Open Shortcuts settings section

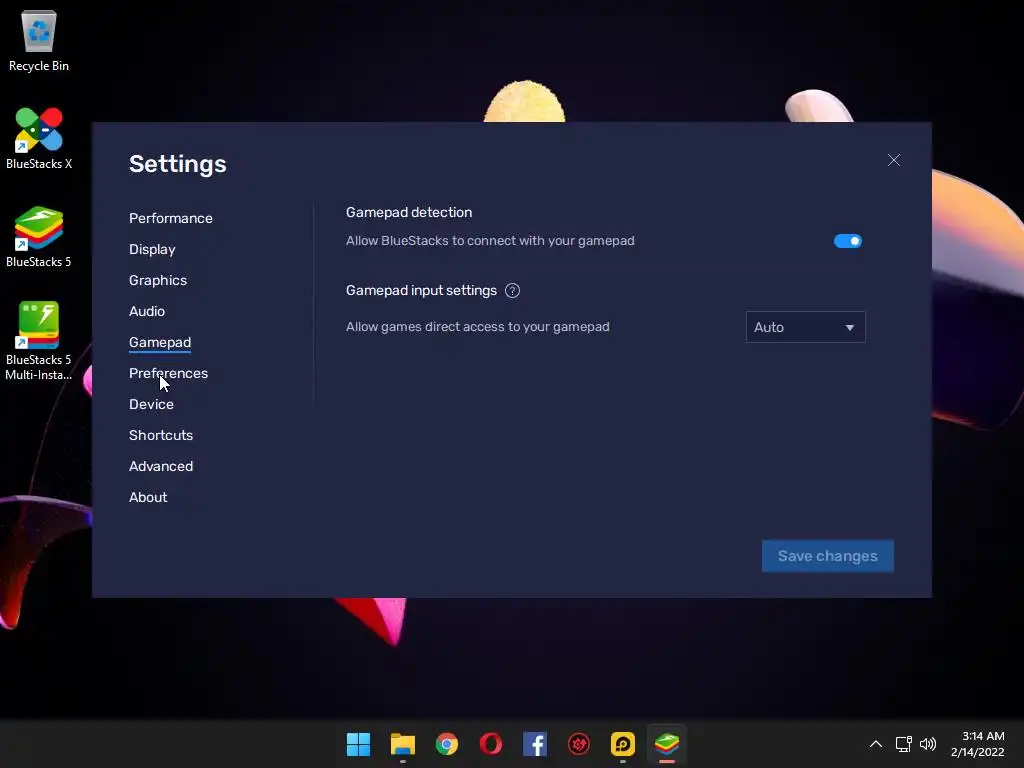click(161, 436)
